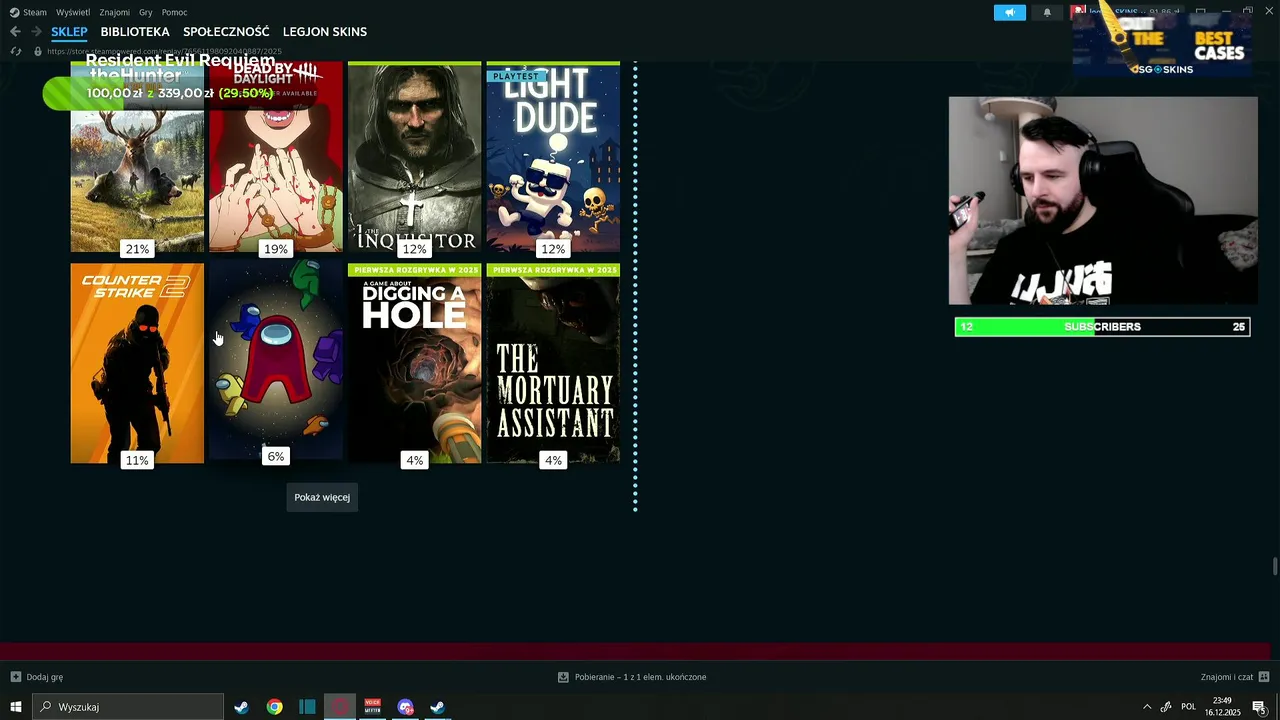Viewport: 1280px width, 720px height.
Task: Click the pen tray icon beside POL
Action: pyautogui.click(x=1166, y=707)
